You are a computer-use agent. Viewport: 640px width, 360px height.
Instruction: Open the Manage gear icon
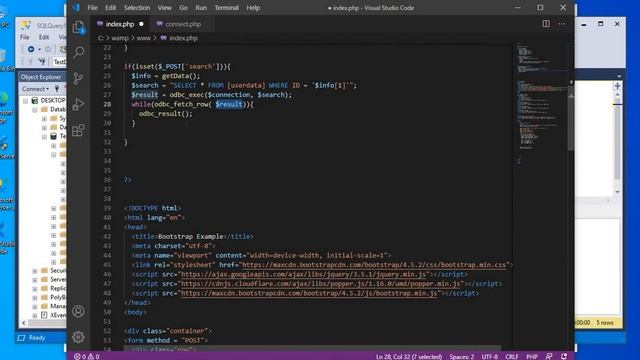pos(78,337)
